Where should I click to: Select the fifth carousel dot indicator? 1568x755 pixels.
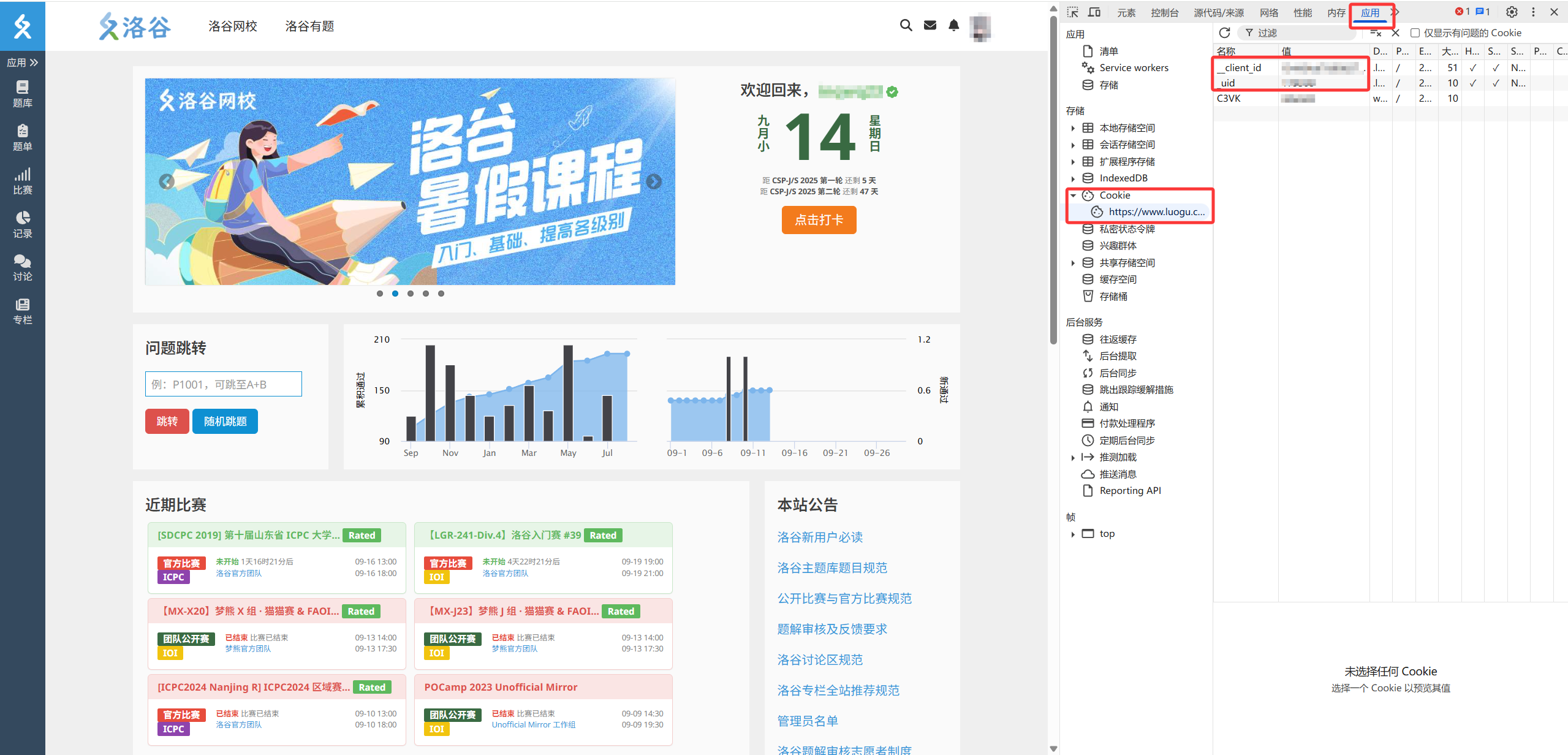coord(441,294)
